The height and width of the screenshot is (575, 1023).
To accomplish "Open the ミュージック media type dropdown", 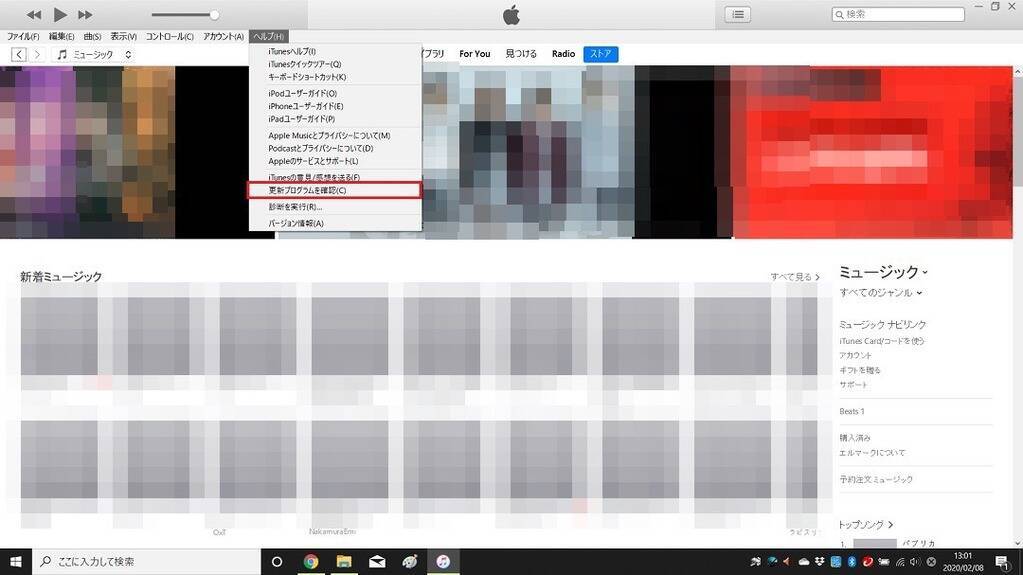I will [94, 55].
